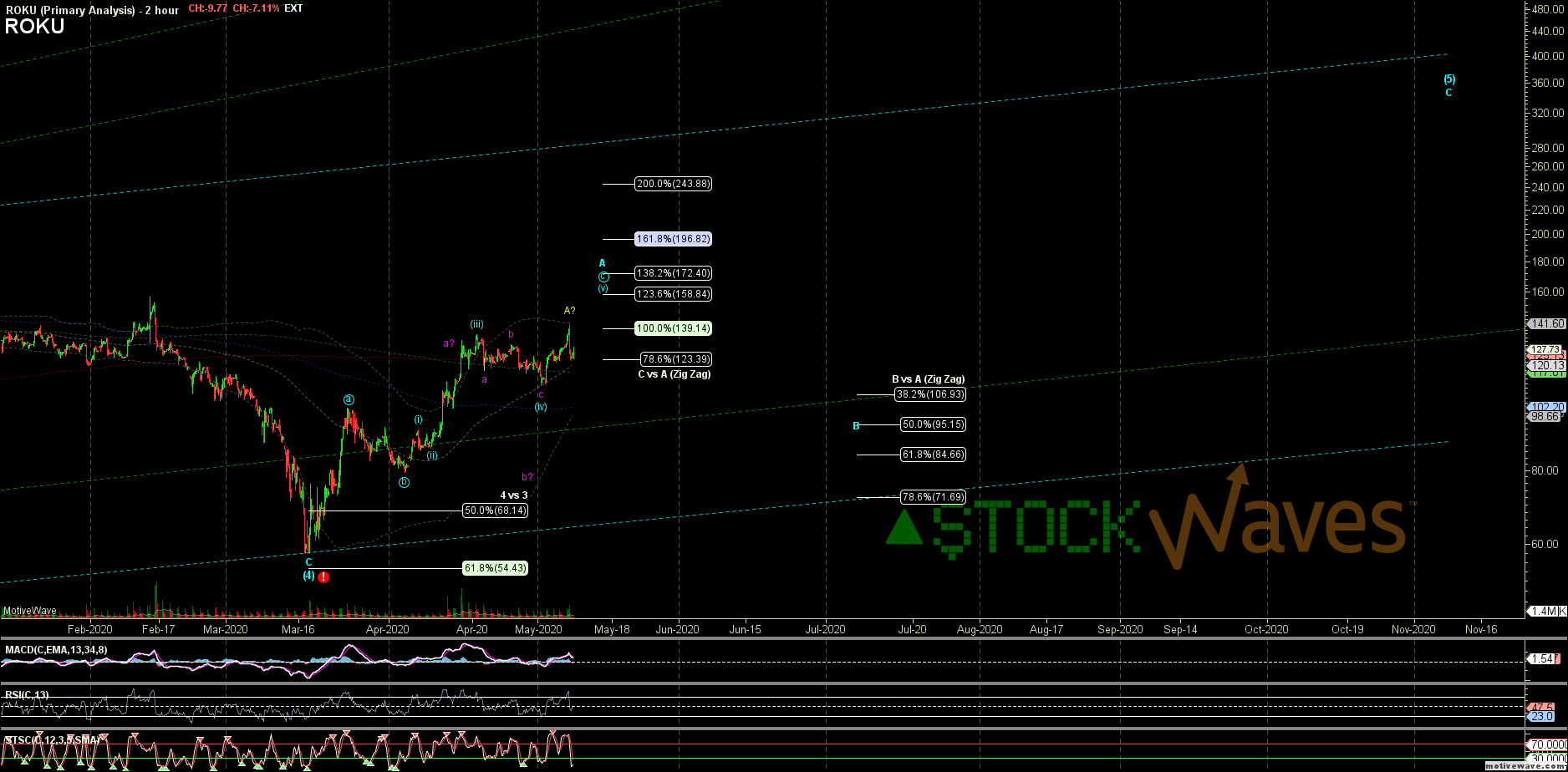
Task: Select the 127.73 price tag on the axis
Action: click(1545, 349)
